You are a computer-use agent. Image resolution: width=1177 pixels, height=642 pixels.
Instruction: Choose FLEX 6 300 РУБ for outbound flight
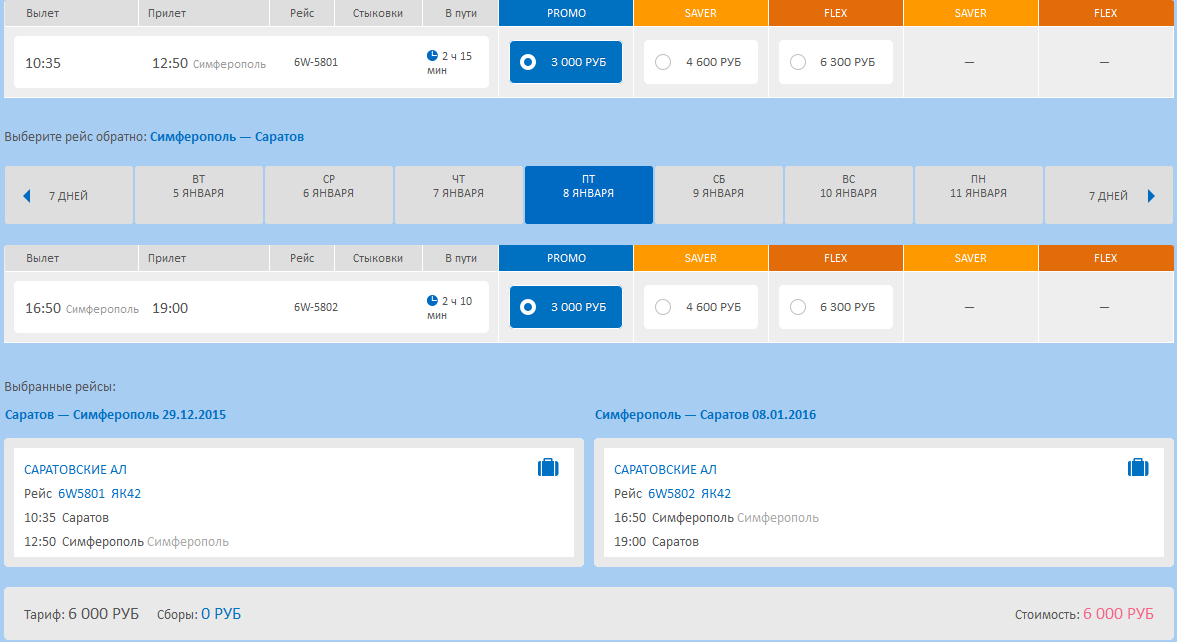pyautogui.click(x=835, y=62)
